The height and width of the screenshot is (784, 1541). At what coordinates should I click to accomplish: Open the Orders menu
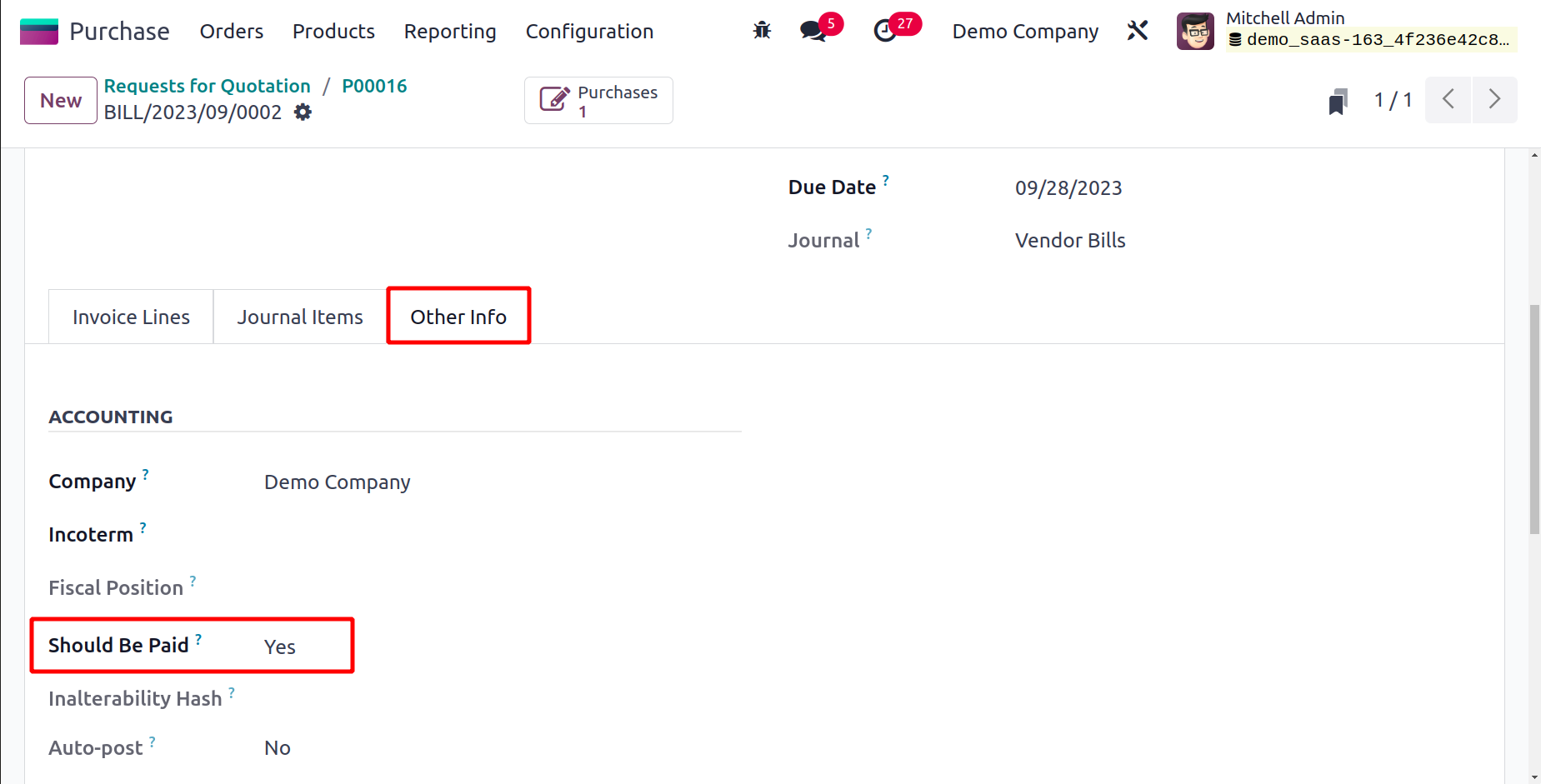click(x=231, y=32)
